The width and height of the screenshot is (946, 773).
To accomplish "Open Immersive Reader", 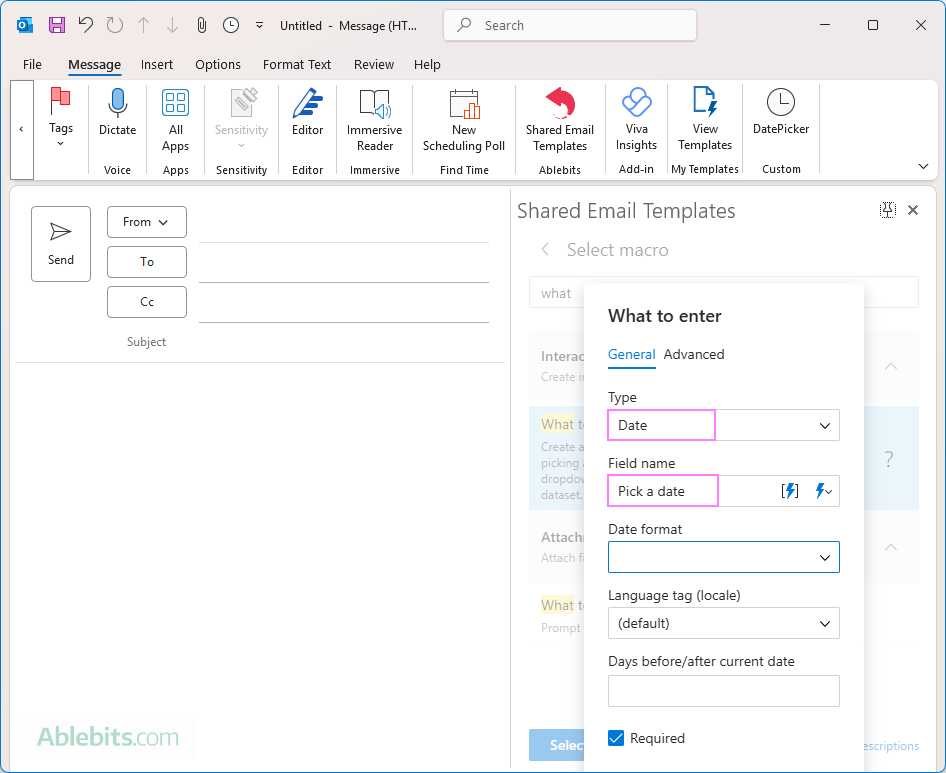I will point(375,120).
